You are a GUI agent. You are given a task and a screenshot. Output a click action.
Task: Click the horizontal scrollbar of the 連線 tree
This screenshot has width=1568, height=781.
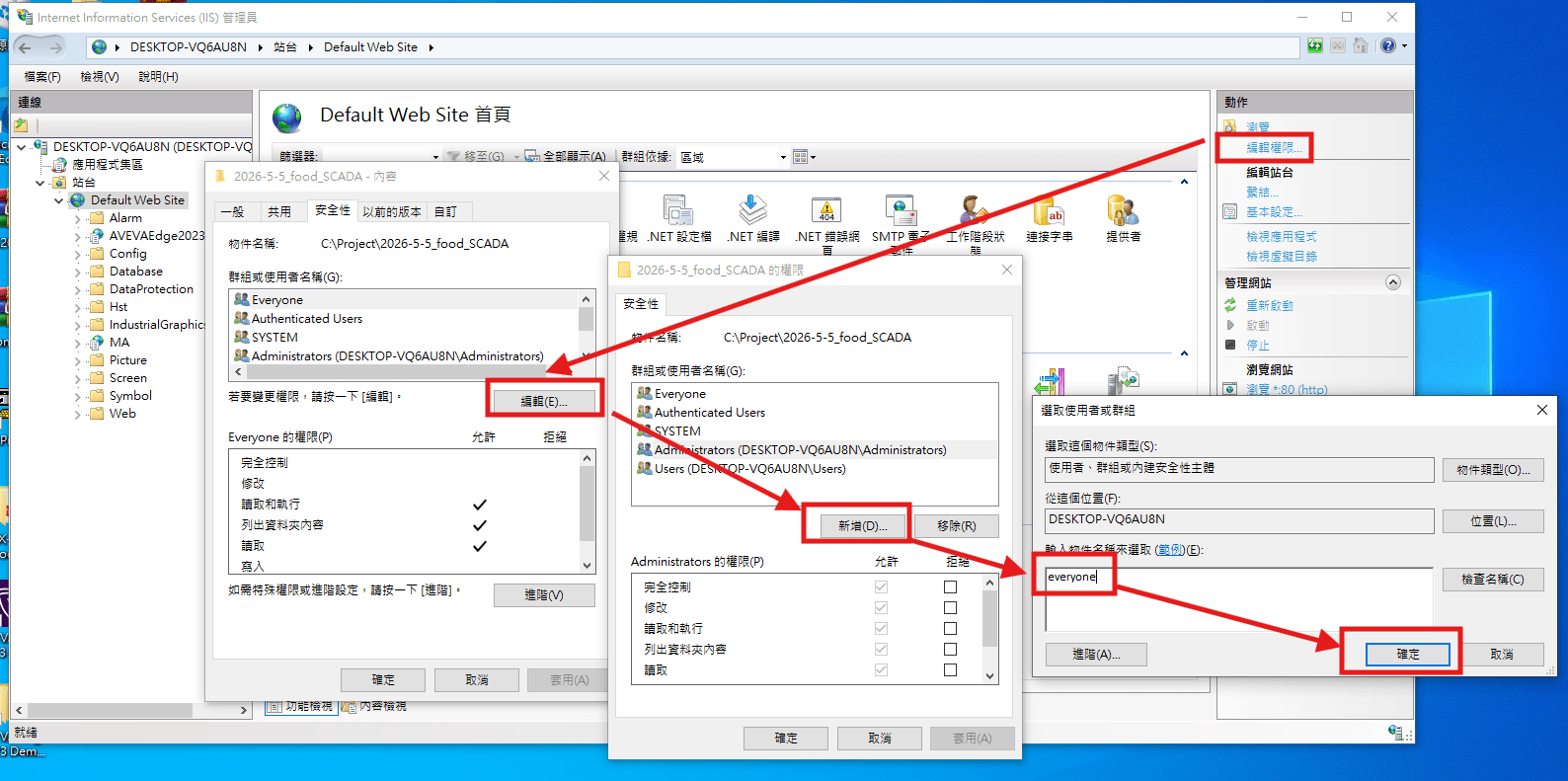point(130,710)
